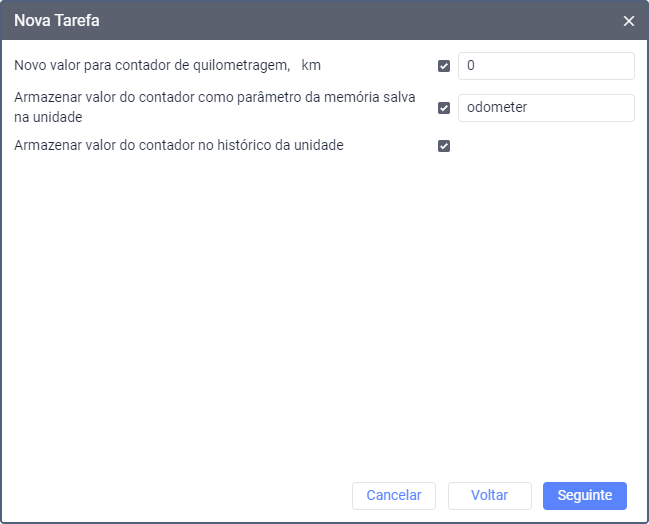Click the checkmark icon beside the 0 field

[x=444, y=66]
